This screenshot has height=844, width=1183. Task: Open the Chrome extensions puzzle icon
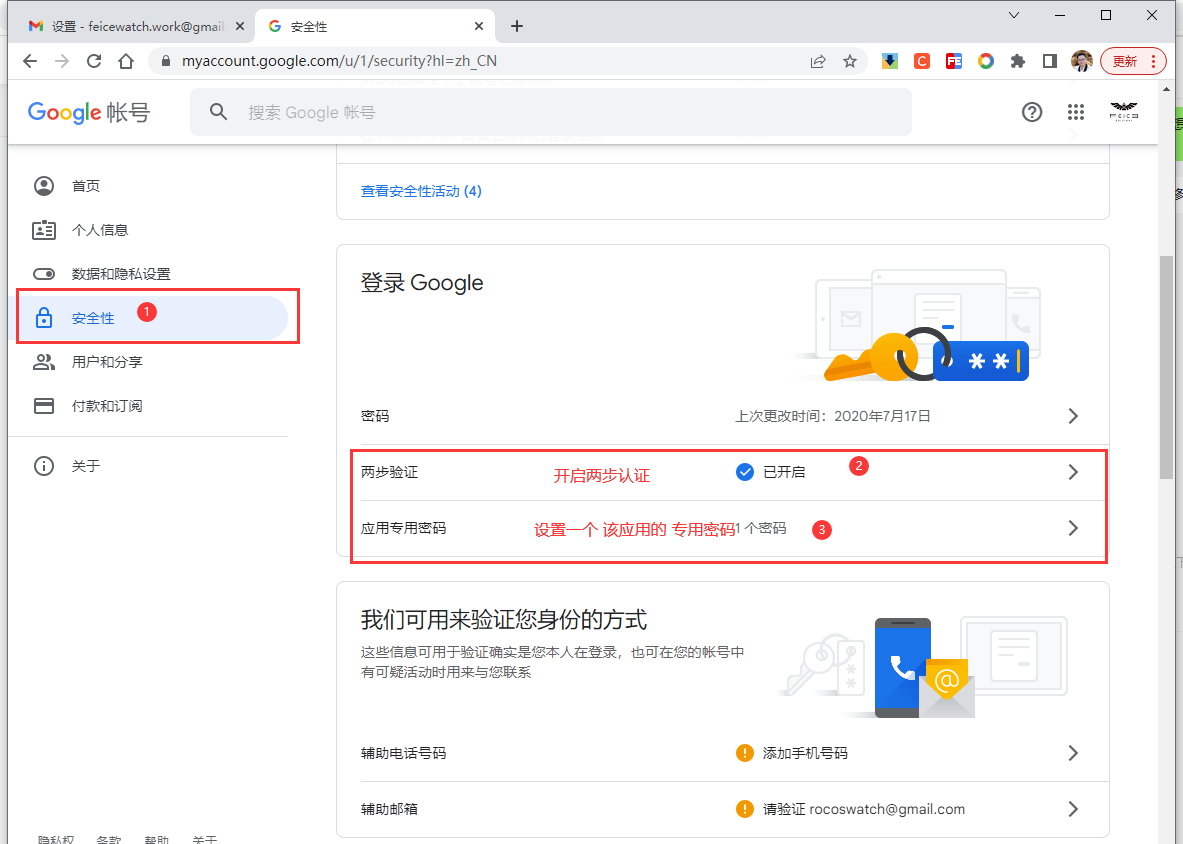(1018, 61)
